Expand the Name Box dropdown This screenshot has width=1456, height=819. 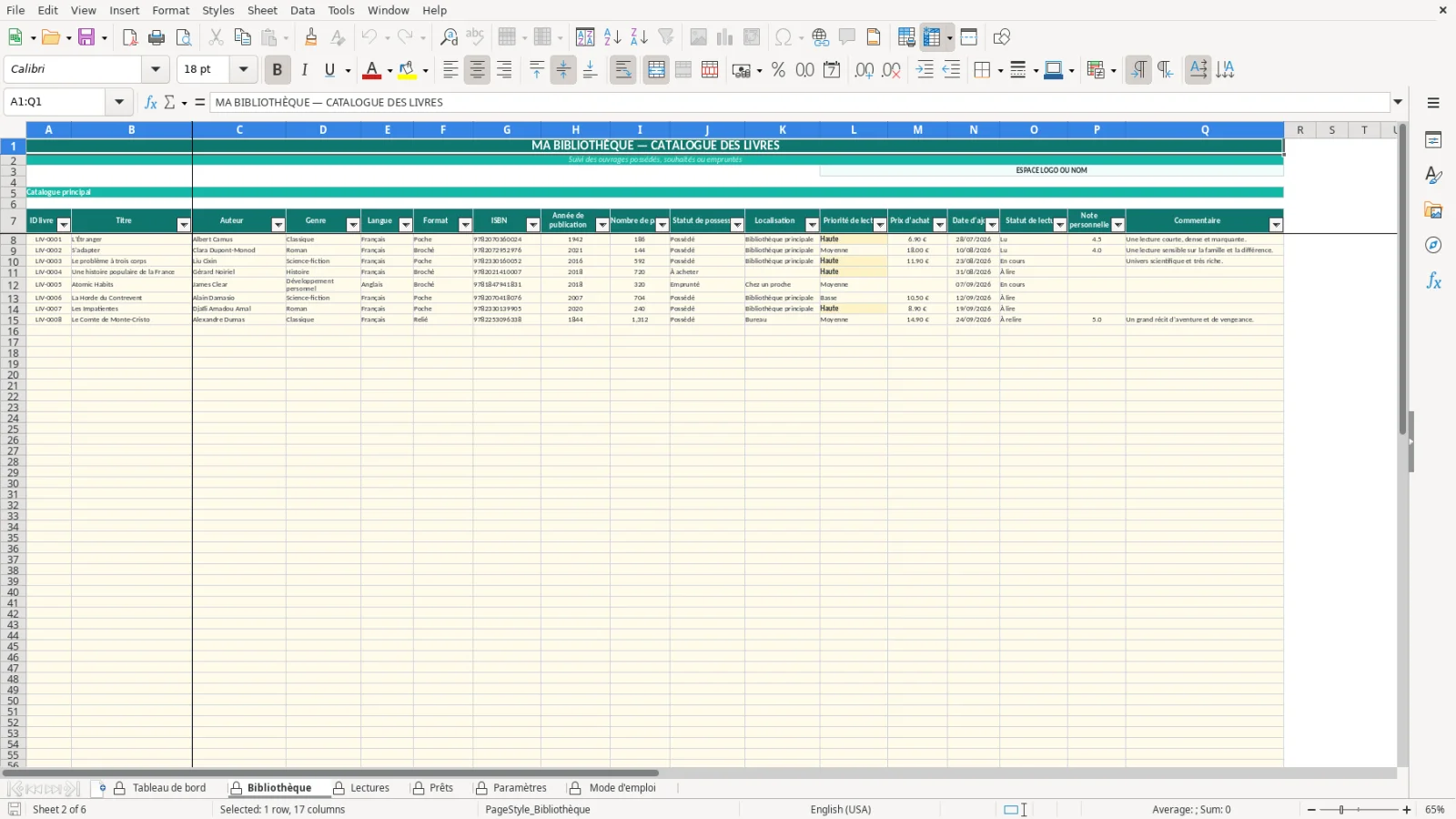[x=119, y=102]
